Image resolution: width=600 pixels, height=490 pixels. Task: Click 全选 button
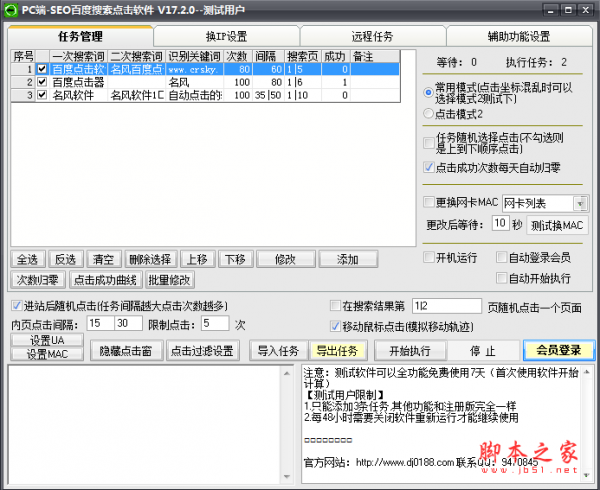(x=28, y=259)
